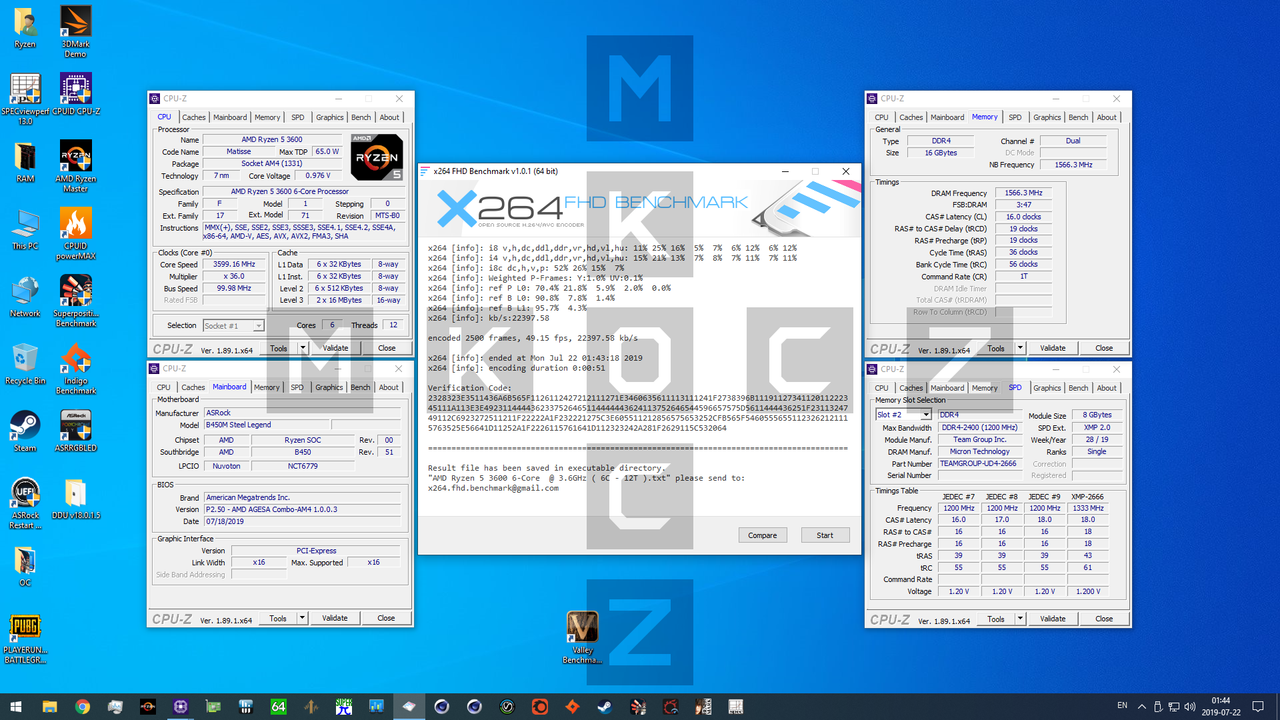Open Windows Start menu
1280x720 pixels.
point(16,706)
